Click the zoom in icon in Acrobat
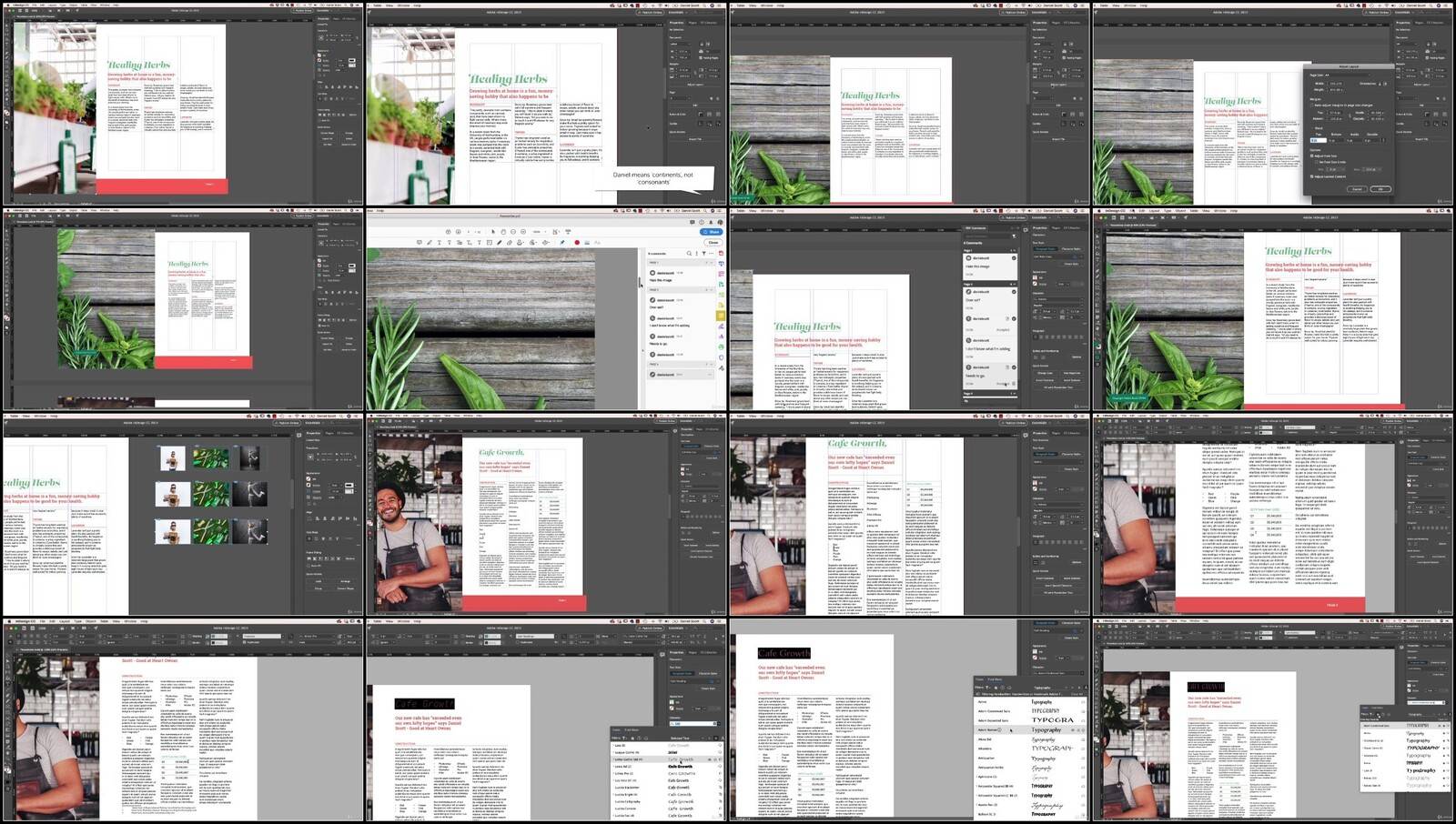The width and height of the screenshot is (1456, 824). [523, 232]
